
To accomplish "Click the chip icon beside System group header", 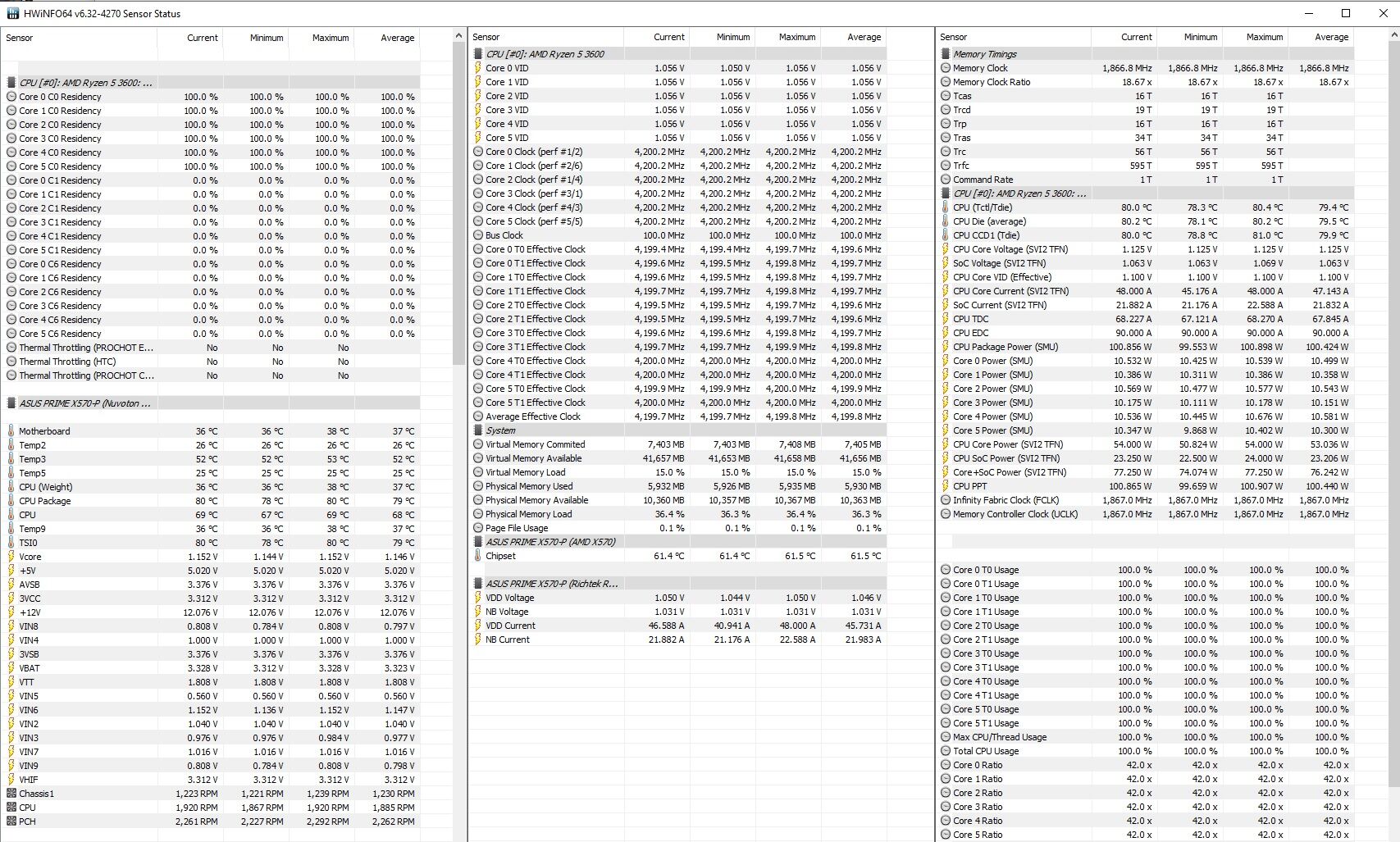I will pos(478,430).
